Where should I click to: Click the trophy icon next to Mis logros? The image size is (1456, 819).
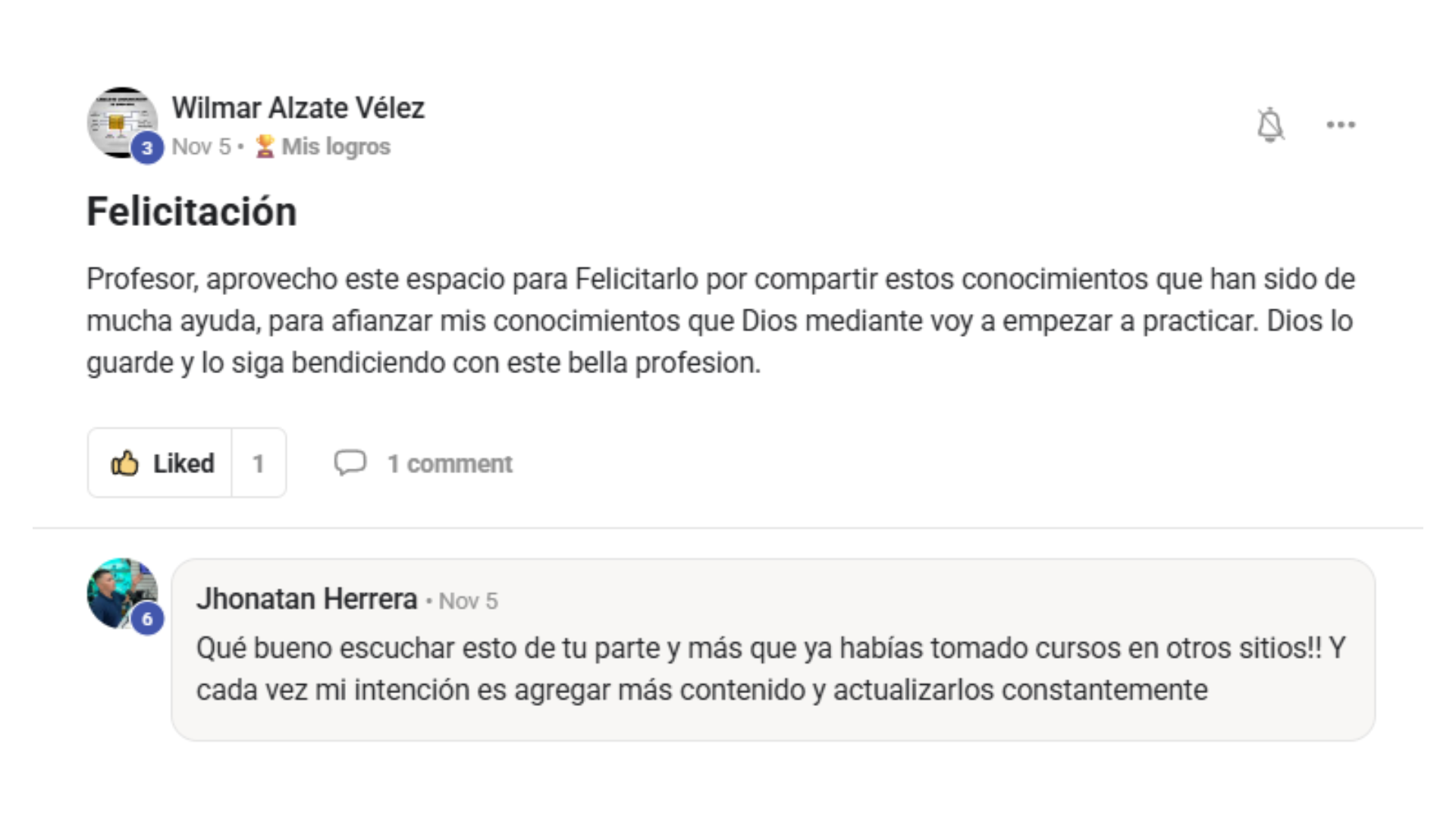[265, 146]
